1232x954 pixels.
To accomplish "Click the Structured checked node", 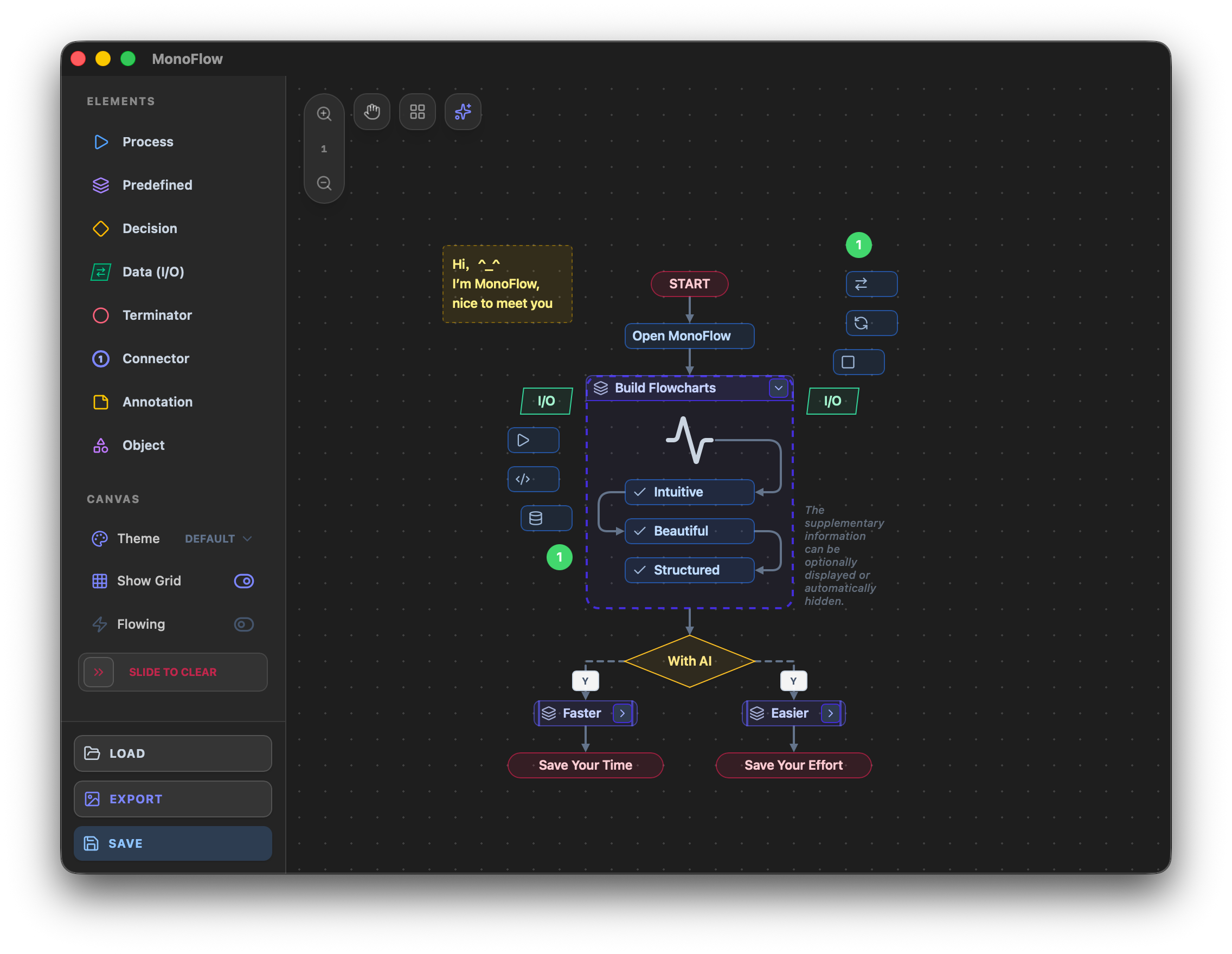I will tap(689, 570).
